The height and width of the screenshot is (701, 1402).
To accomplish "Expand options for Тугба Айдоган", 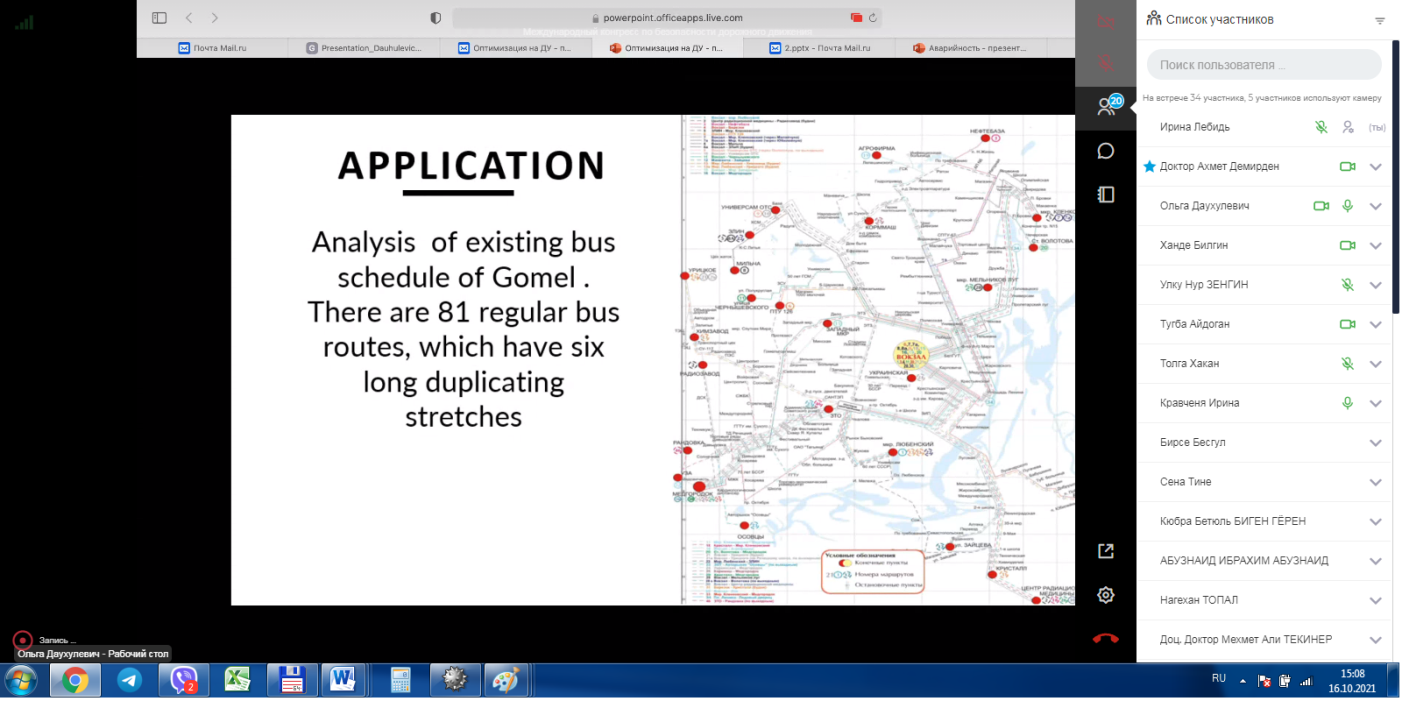I will coord(1376,324).
